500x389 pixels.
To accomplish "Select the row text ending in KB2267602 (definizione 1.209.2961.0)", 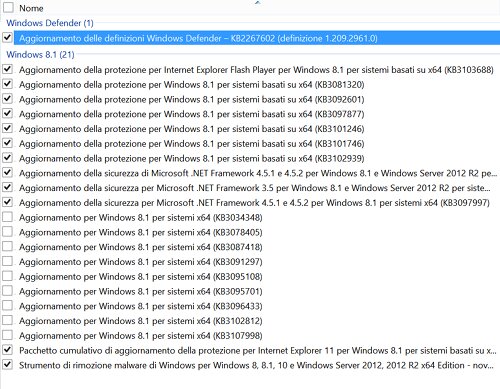I will 198,38.
